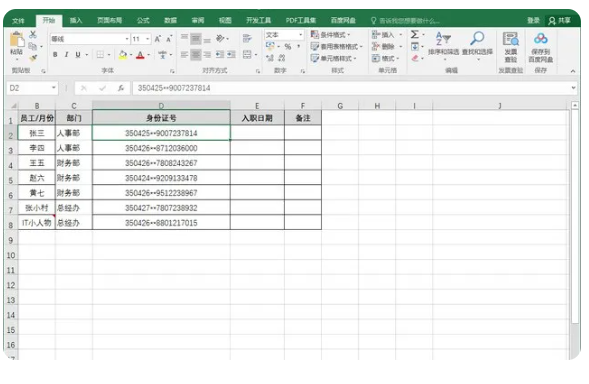Switch to Insert (插入) tab
Viewport: 589px width, 384px height.
(x=76, y=20)
